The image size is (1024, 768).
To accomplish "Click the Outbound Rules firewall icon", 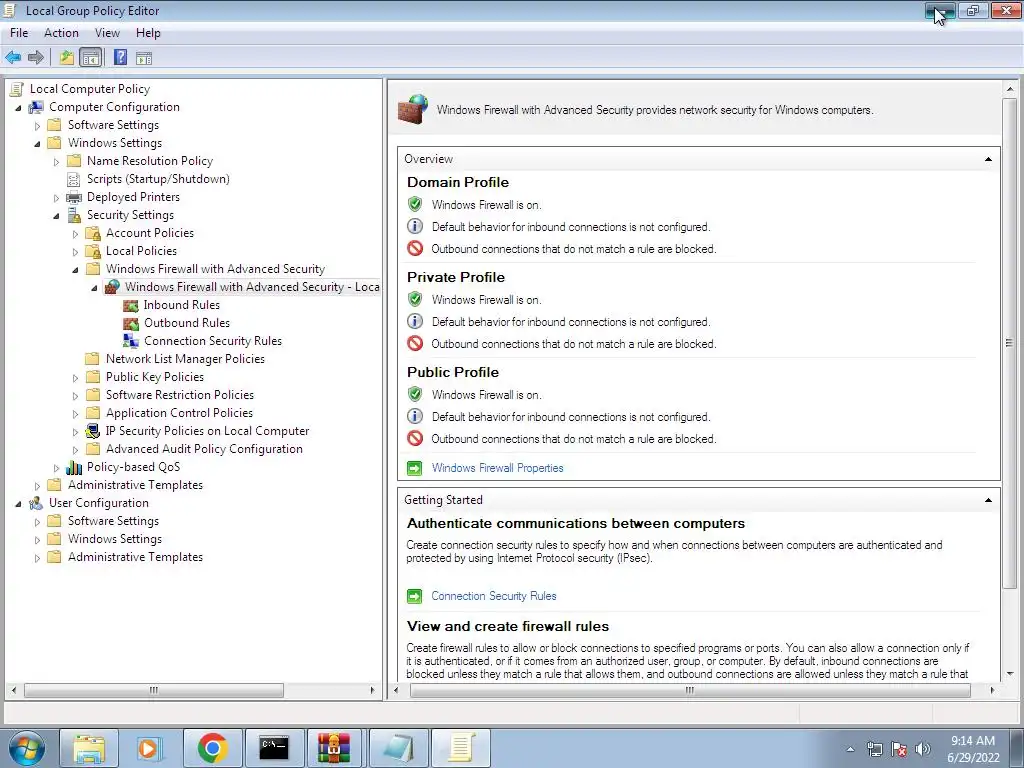I will point(131,323).
